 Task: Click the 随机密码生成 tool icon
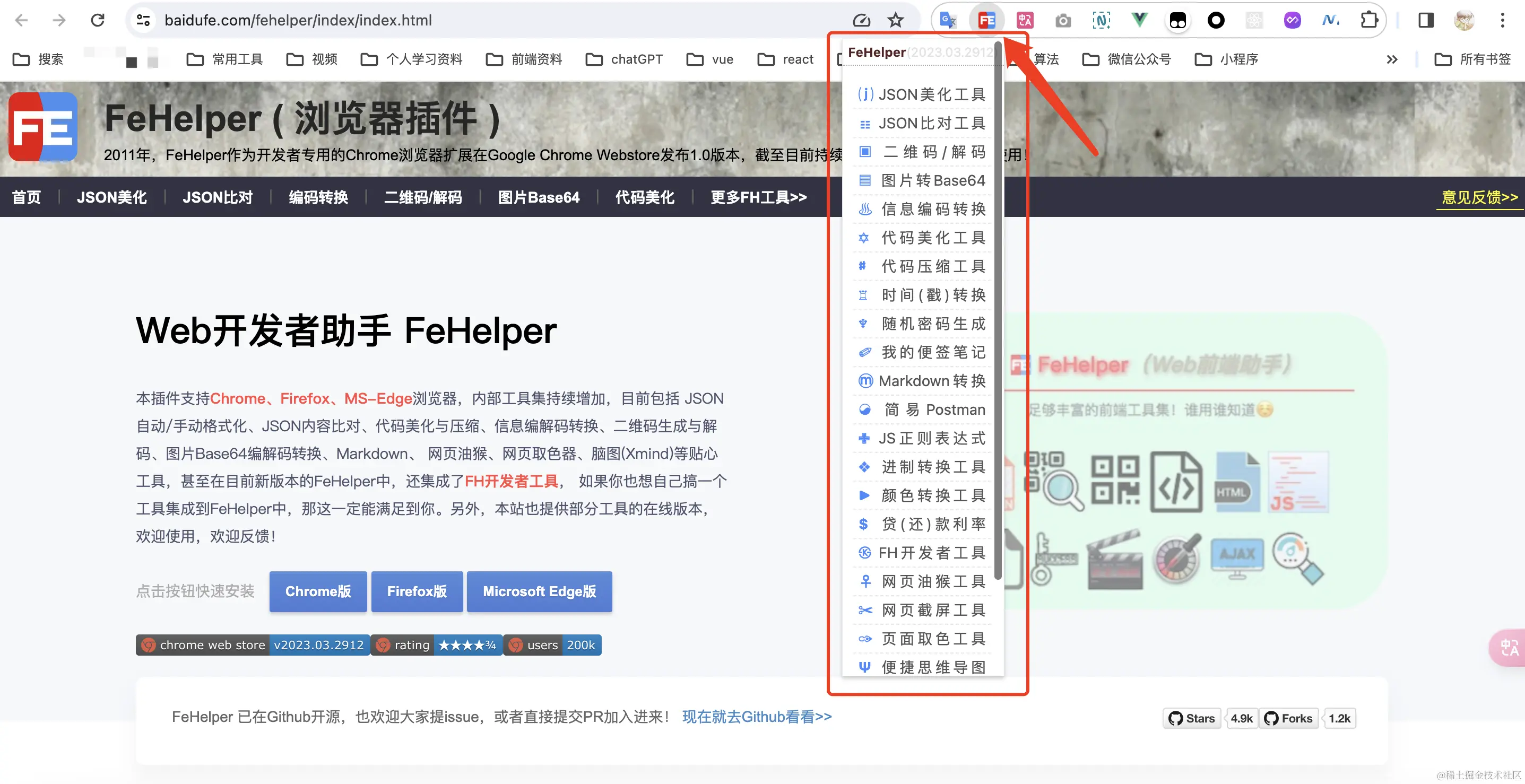[865, 324]
